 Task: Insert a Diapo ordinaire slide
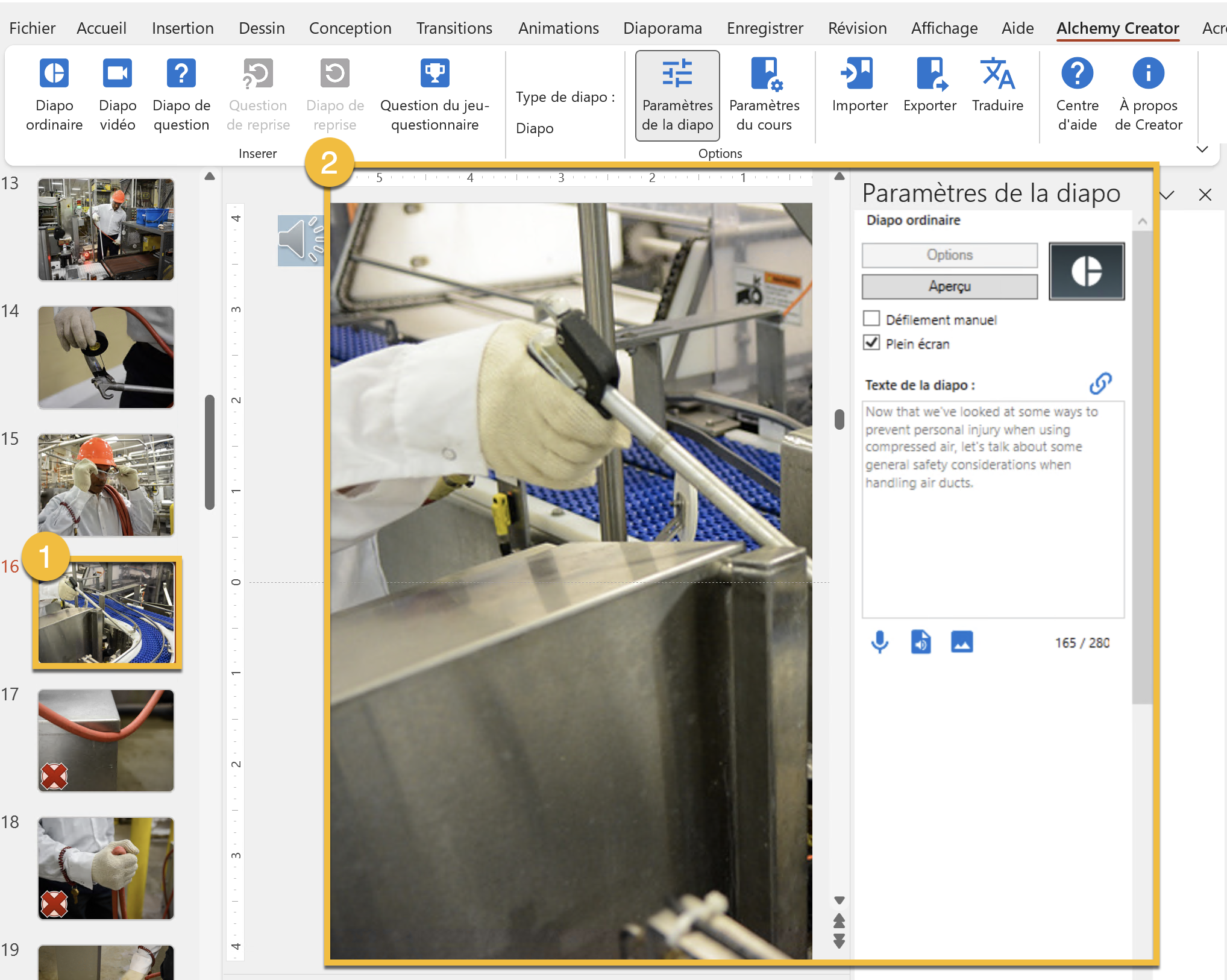coord(54,96)
